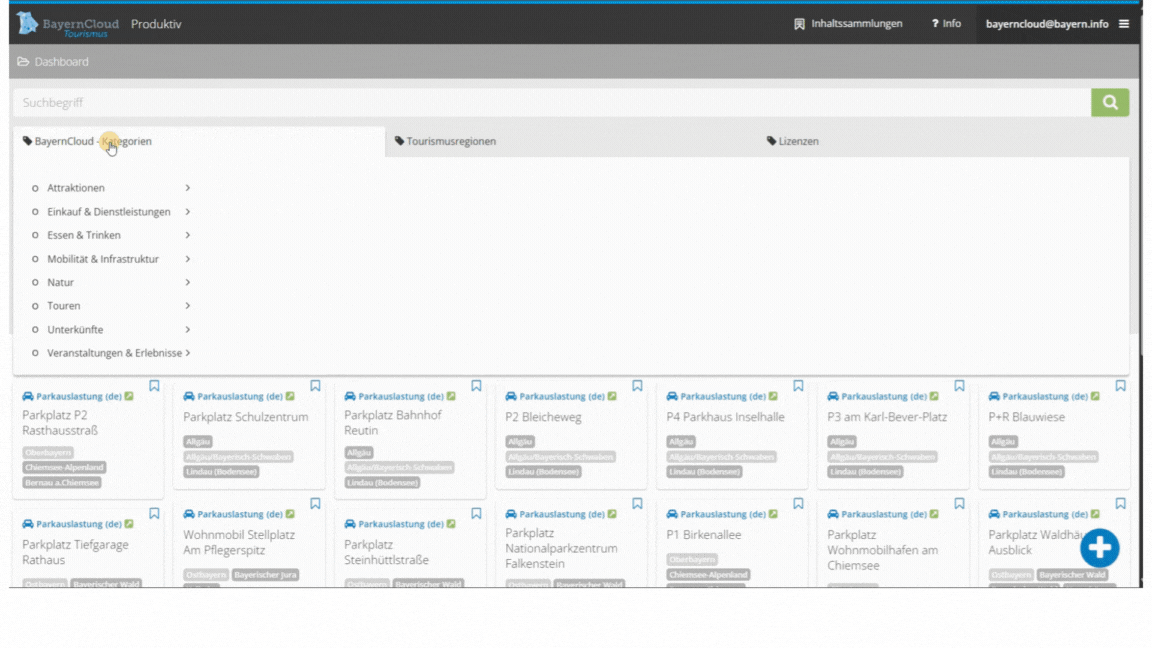
Task: Bookmark the Parkplatz Nationalparkzentrum Falkenstein card
Action: (x=637, y=504)
